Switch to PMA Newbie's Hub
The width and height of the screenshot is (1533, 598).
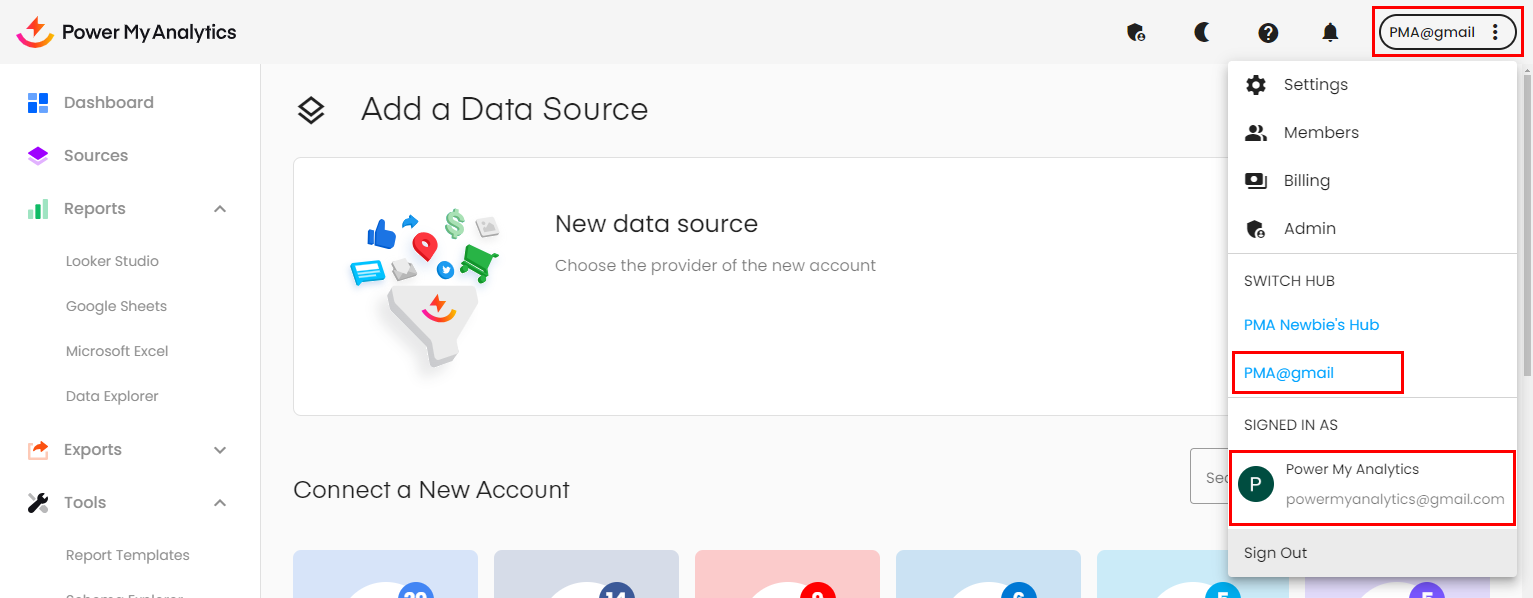pyautogui.click(x=1311, y=325)
